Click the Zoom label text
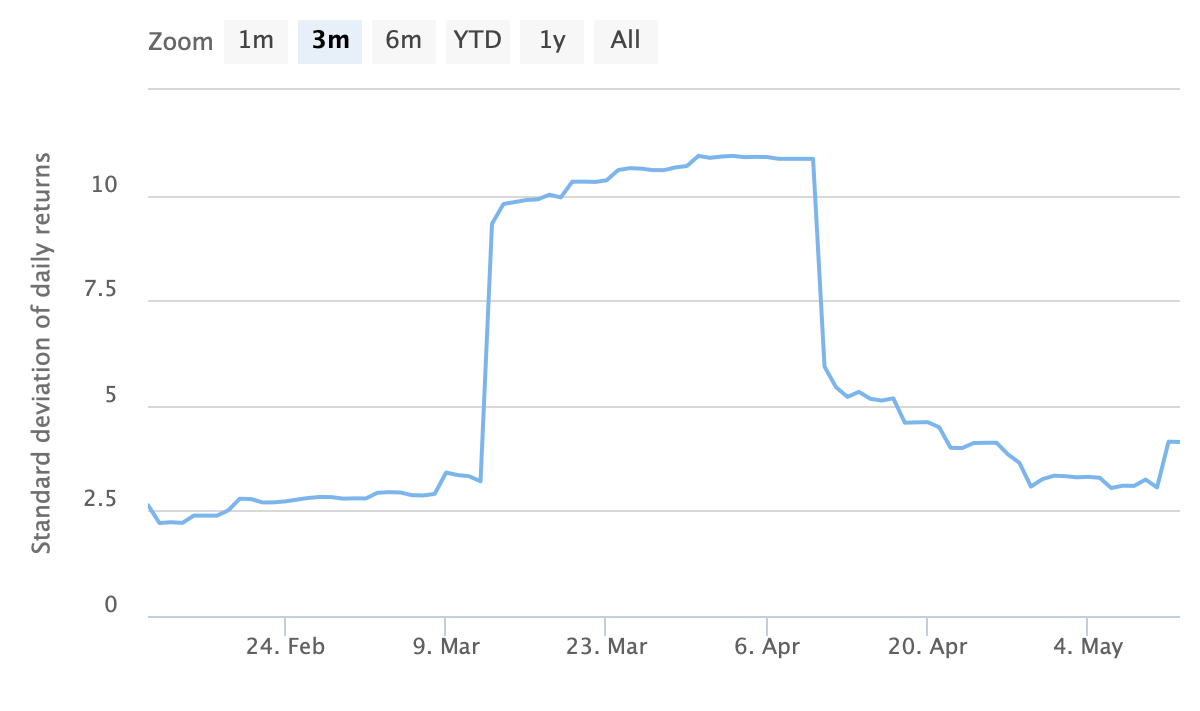1200x711 pixels. [181, 42]
